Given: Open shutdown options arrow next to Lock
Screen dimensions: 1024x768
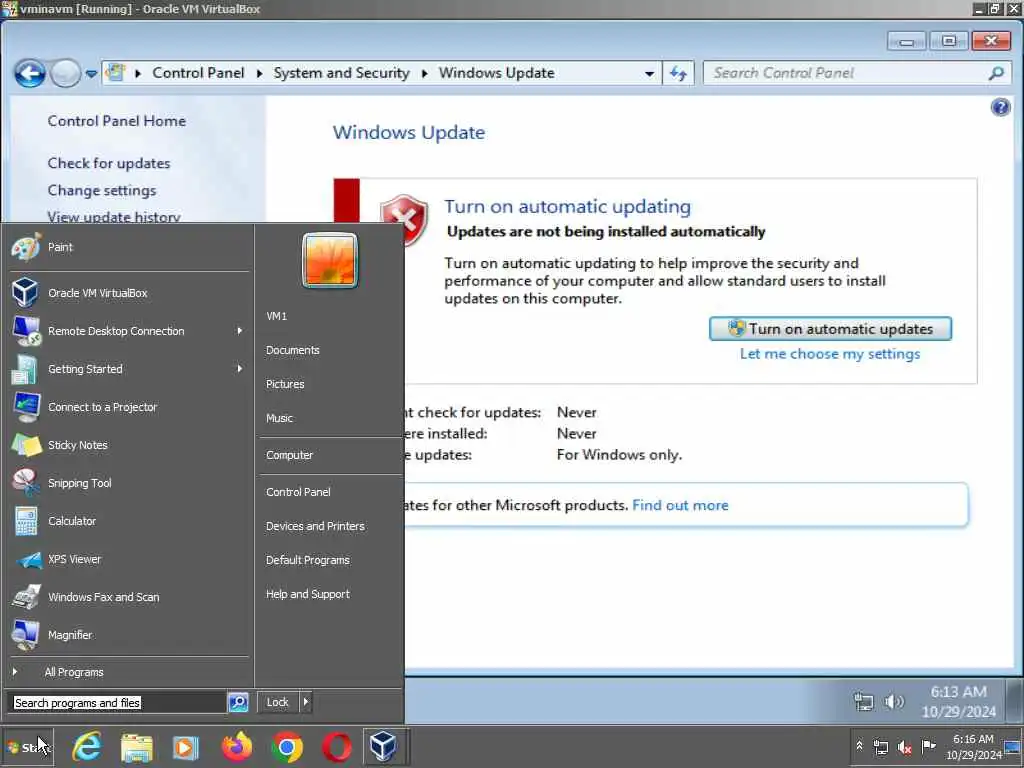Looking at the screenshot, I should coord(306,702).
